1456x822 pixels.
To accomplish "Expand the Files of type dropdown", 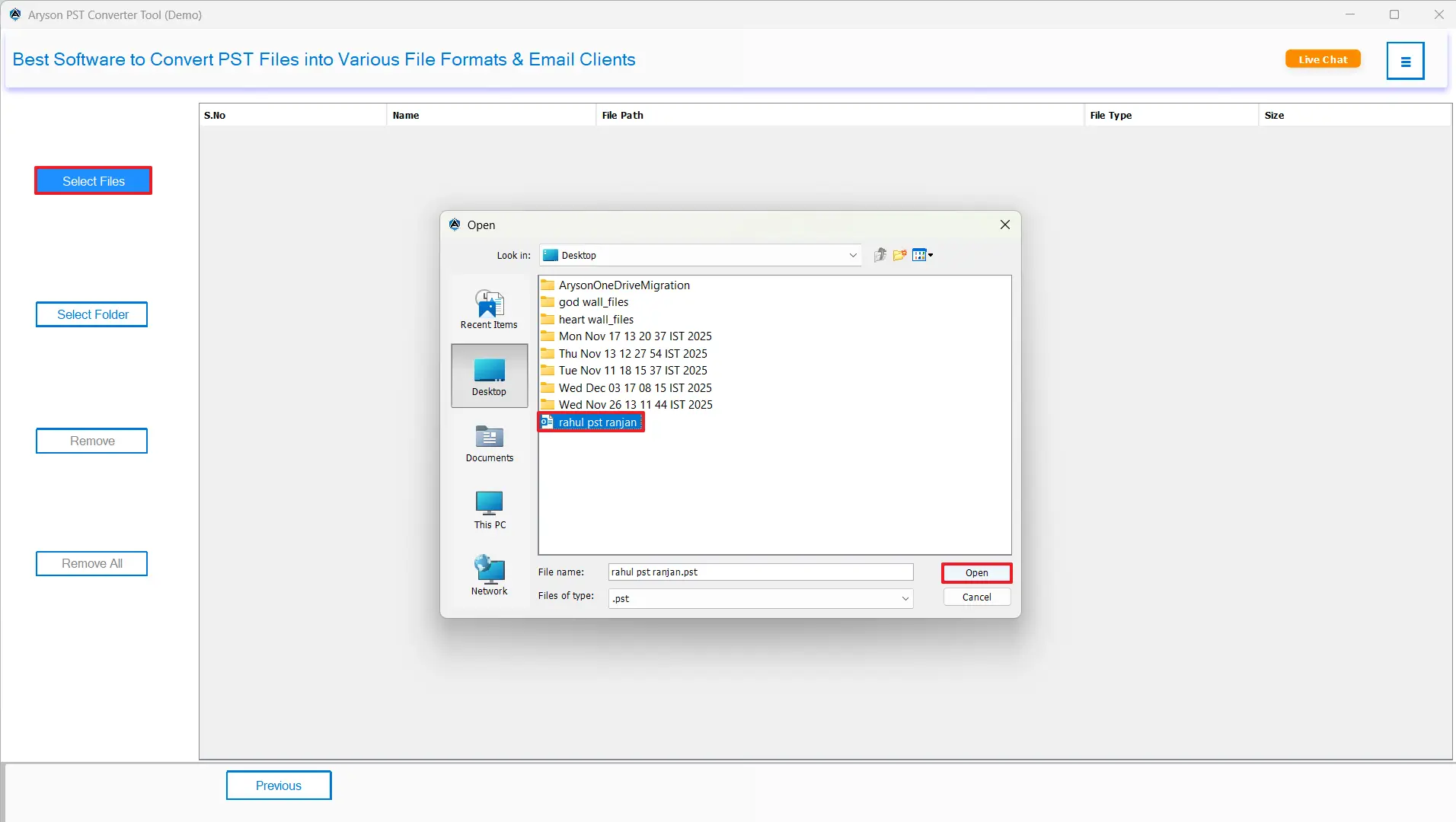I will point(905,599).
